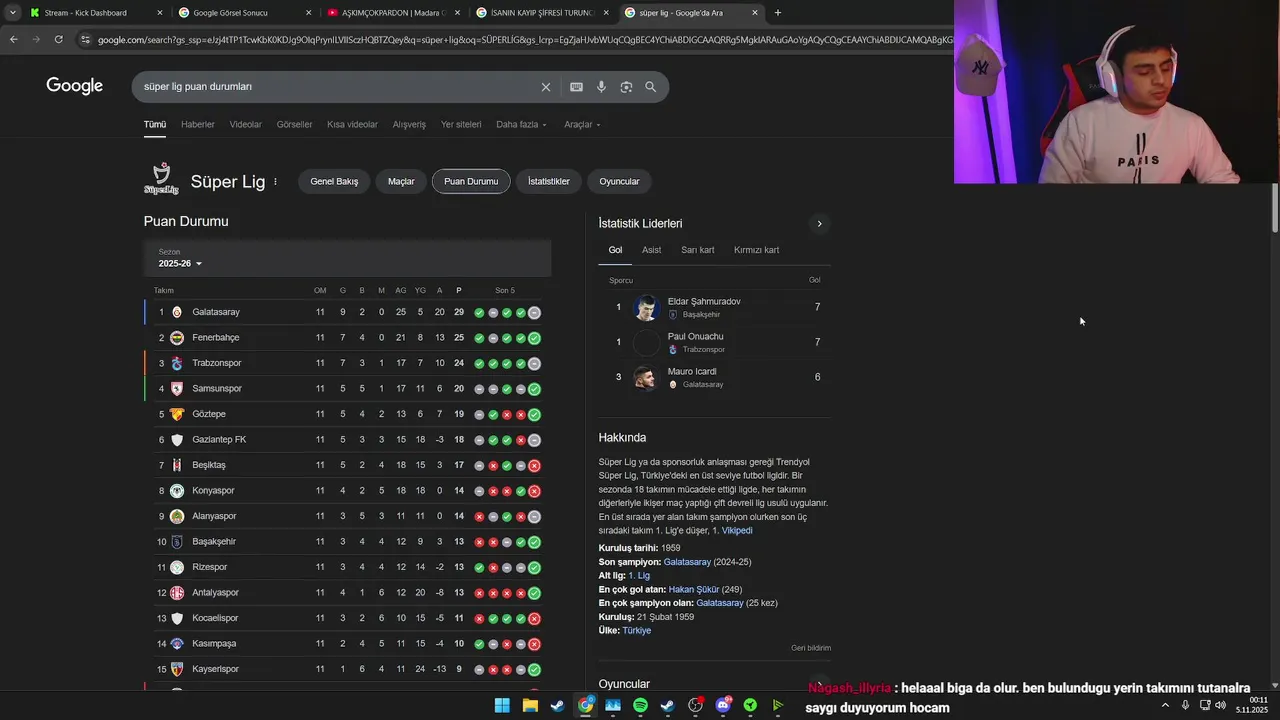Click the Trabzonspor team logo
This screenshot has height=720, width=1280.
click(177, 363)
